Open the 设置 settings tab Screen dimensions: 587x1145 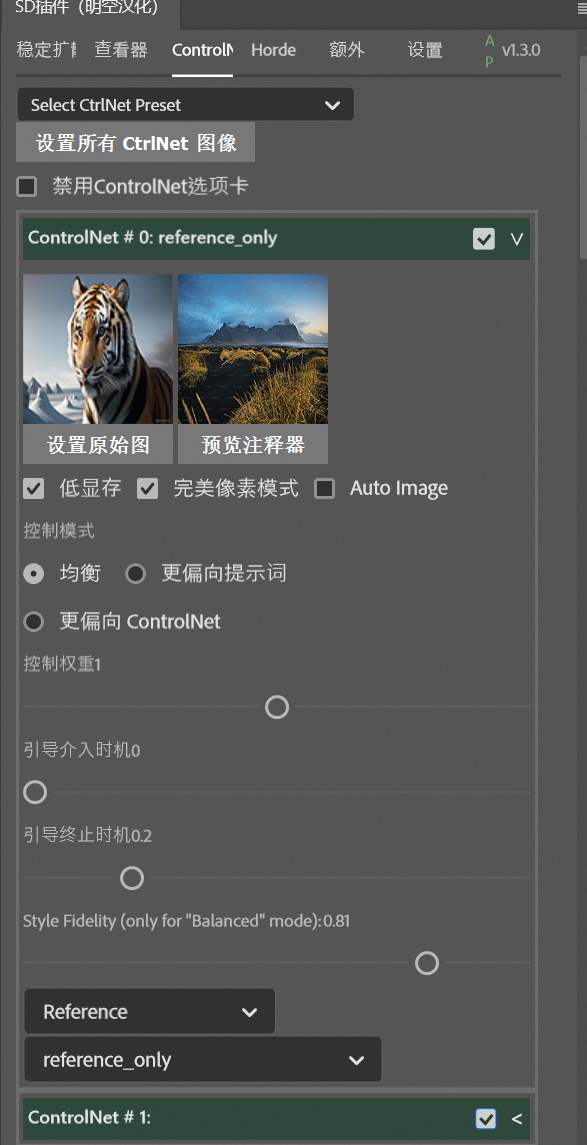pyautogui.click(x=424, y=49)
